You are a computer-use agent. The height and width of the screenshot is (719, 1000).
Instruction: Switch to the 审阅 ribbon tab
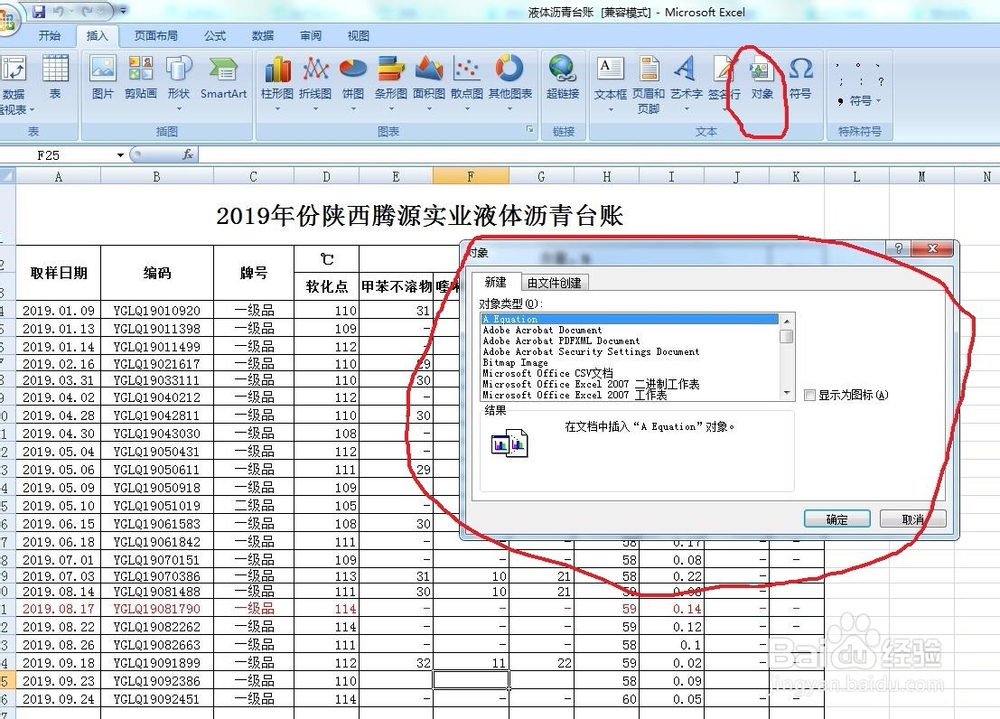click(x=311, y=36)
